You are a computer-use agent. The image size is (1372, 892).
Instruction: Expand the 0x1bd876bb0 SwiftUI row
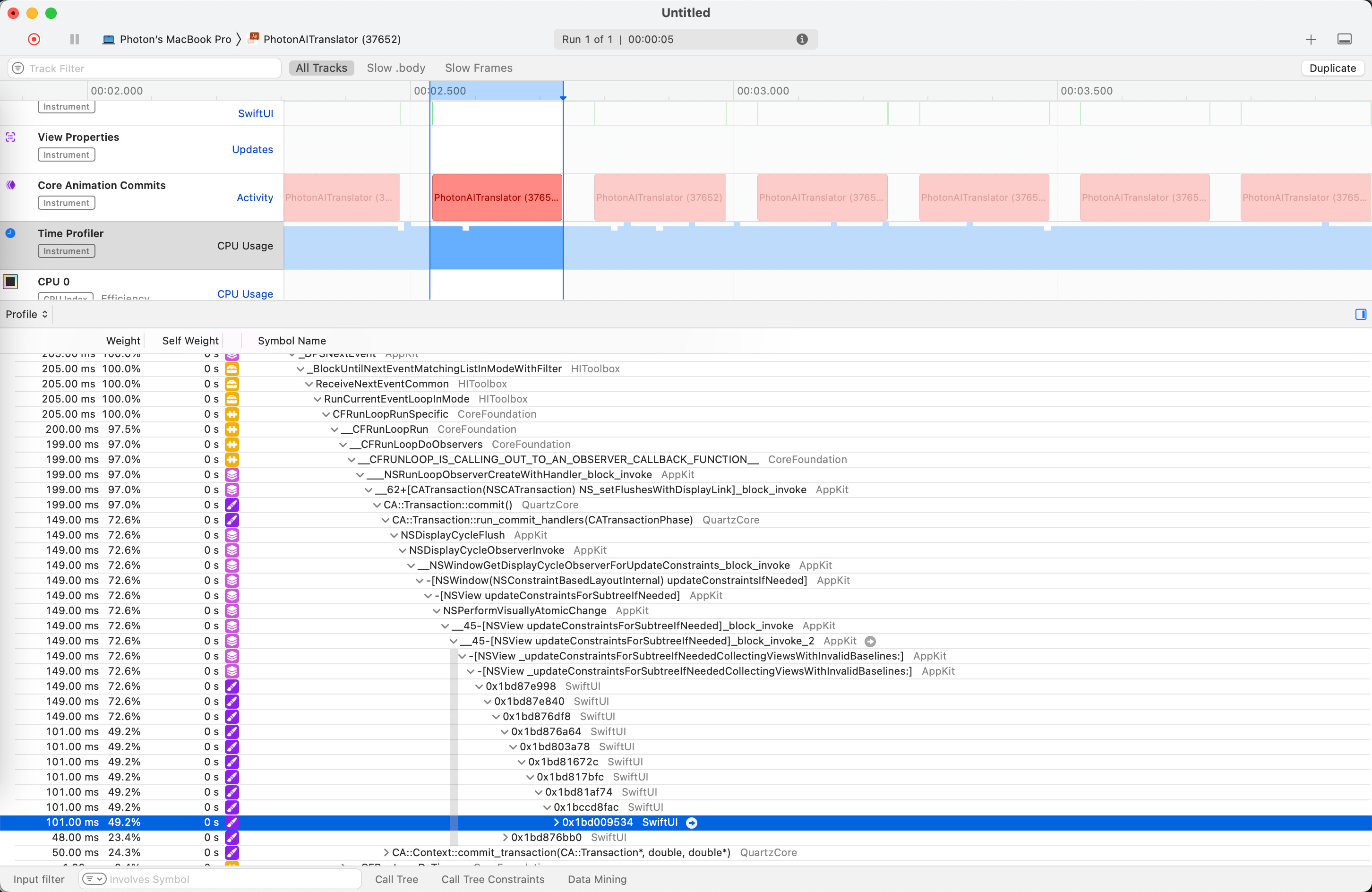click(505, 838)
